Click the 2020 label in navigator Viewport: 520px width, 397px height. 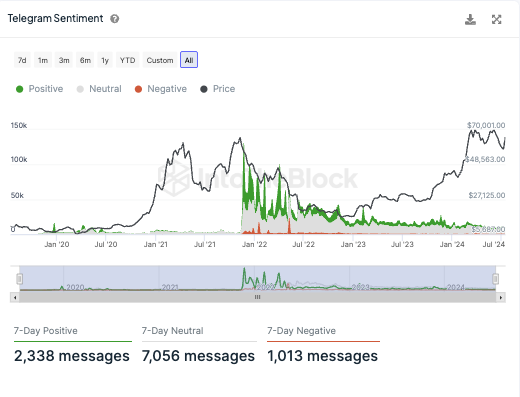[75, 287]
